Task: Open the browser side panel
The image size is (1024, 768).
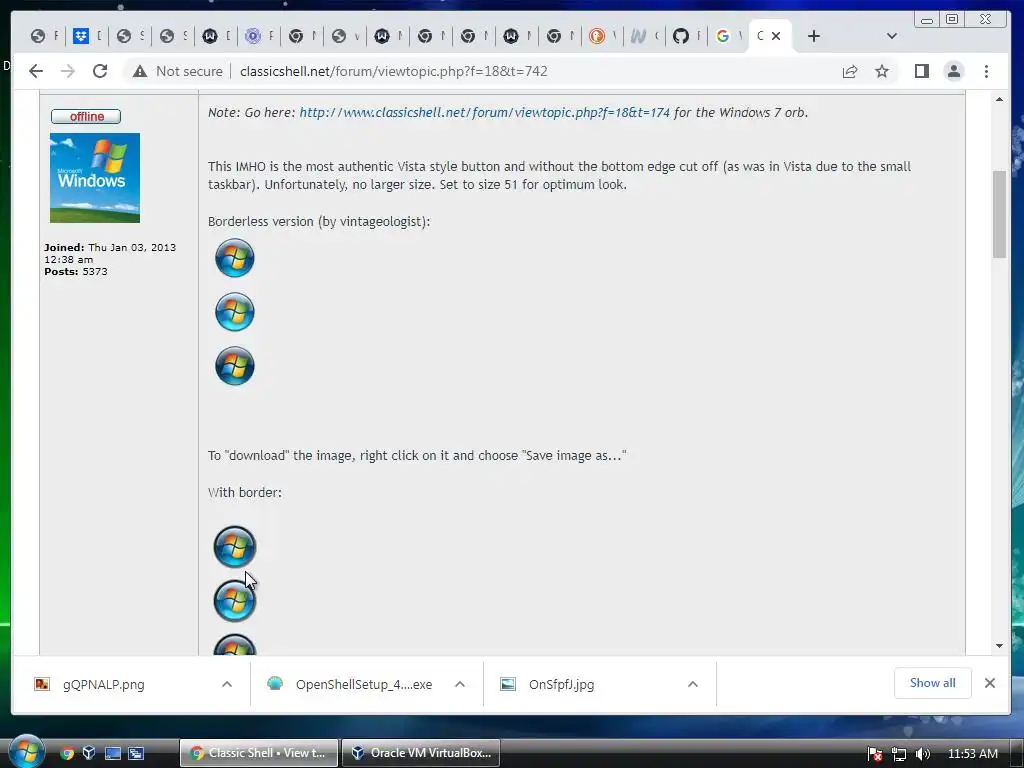Action: coord(921,71)
